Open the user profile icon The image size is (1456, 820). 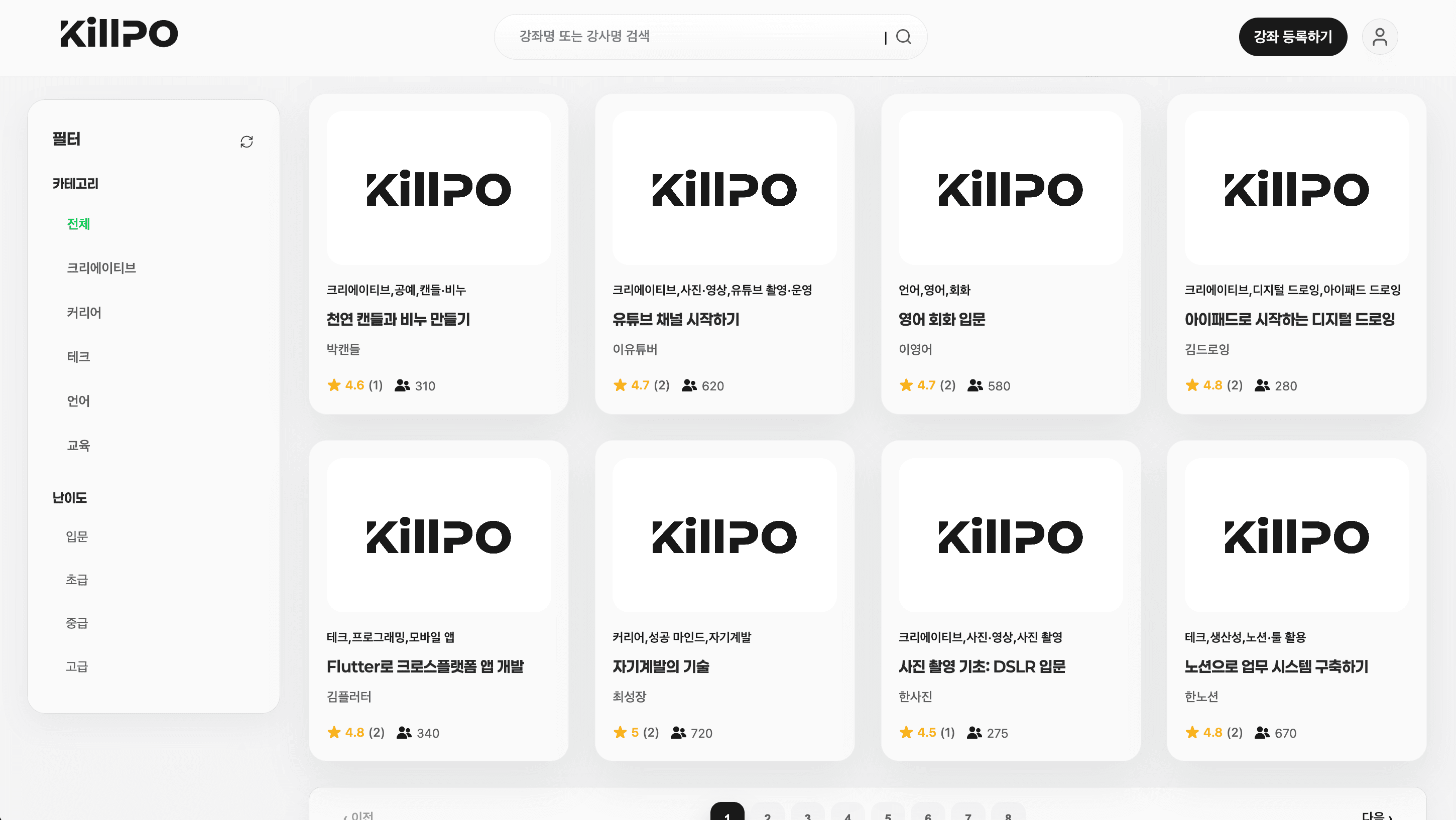[x=1380, y=36]
